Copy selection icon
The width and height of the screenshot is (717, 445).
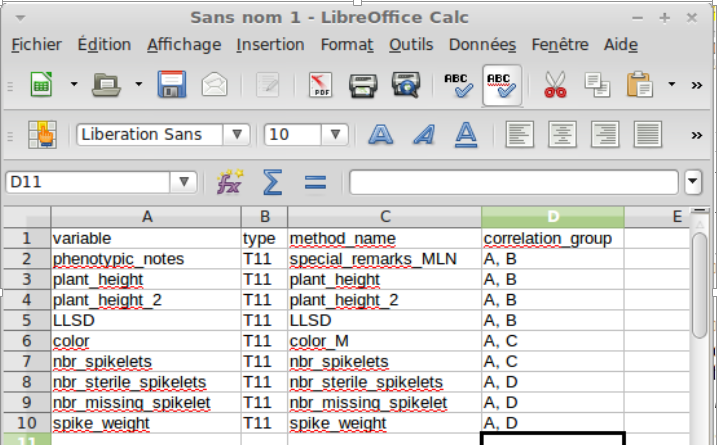[597, 85]
